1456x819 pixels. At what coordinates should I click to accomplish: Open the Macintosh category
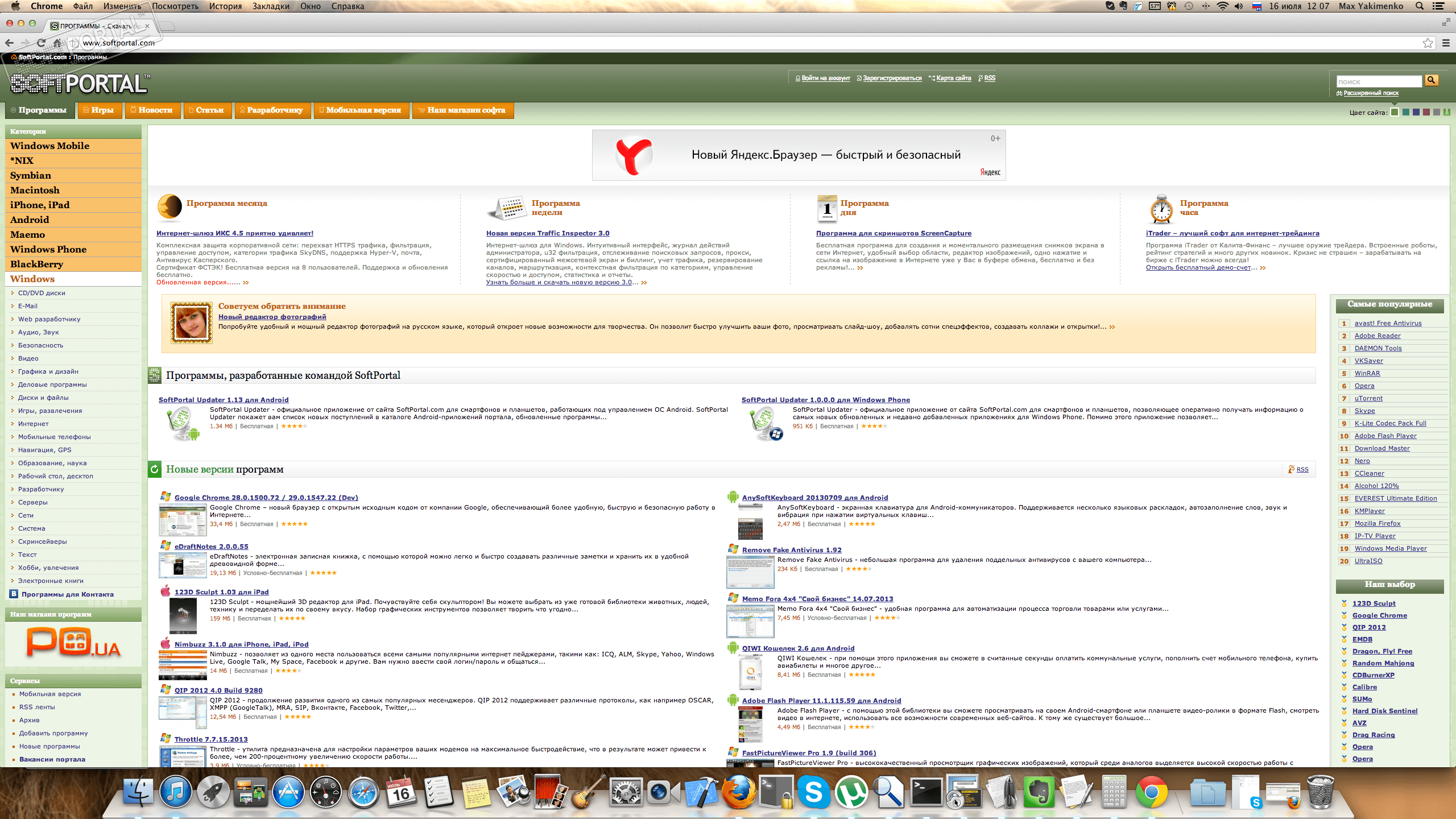coord(73,190)
